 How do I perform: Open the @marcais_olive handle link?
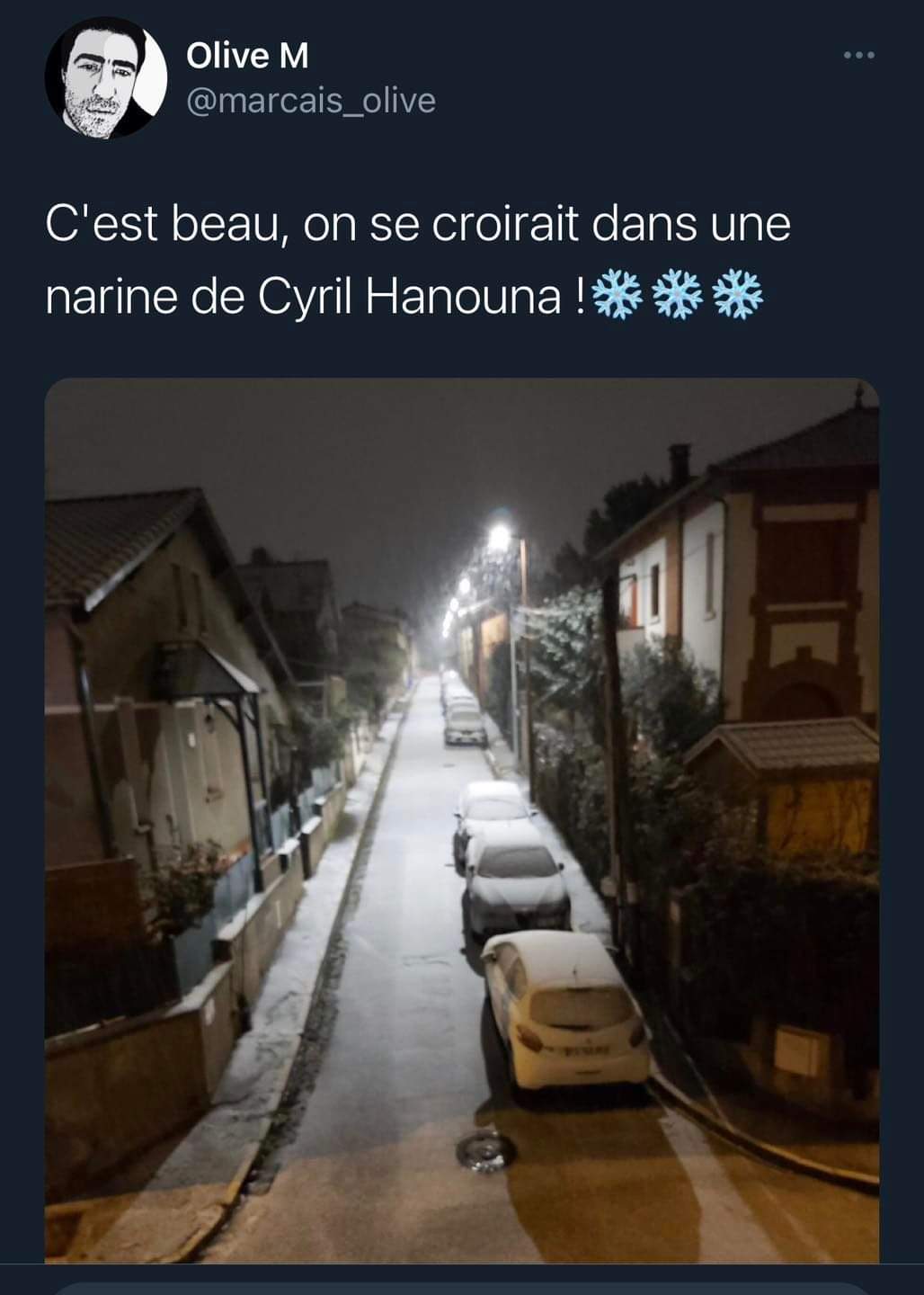311,101
